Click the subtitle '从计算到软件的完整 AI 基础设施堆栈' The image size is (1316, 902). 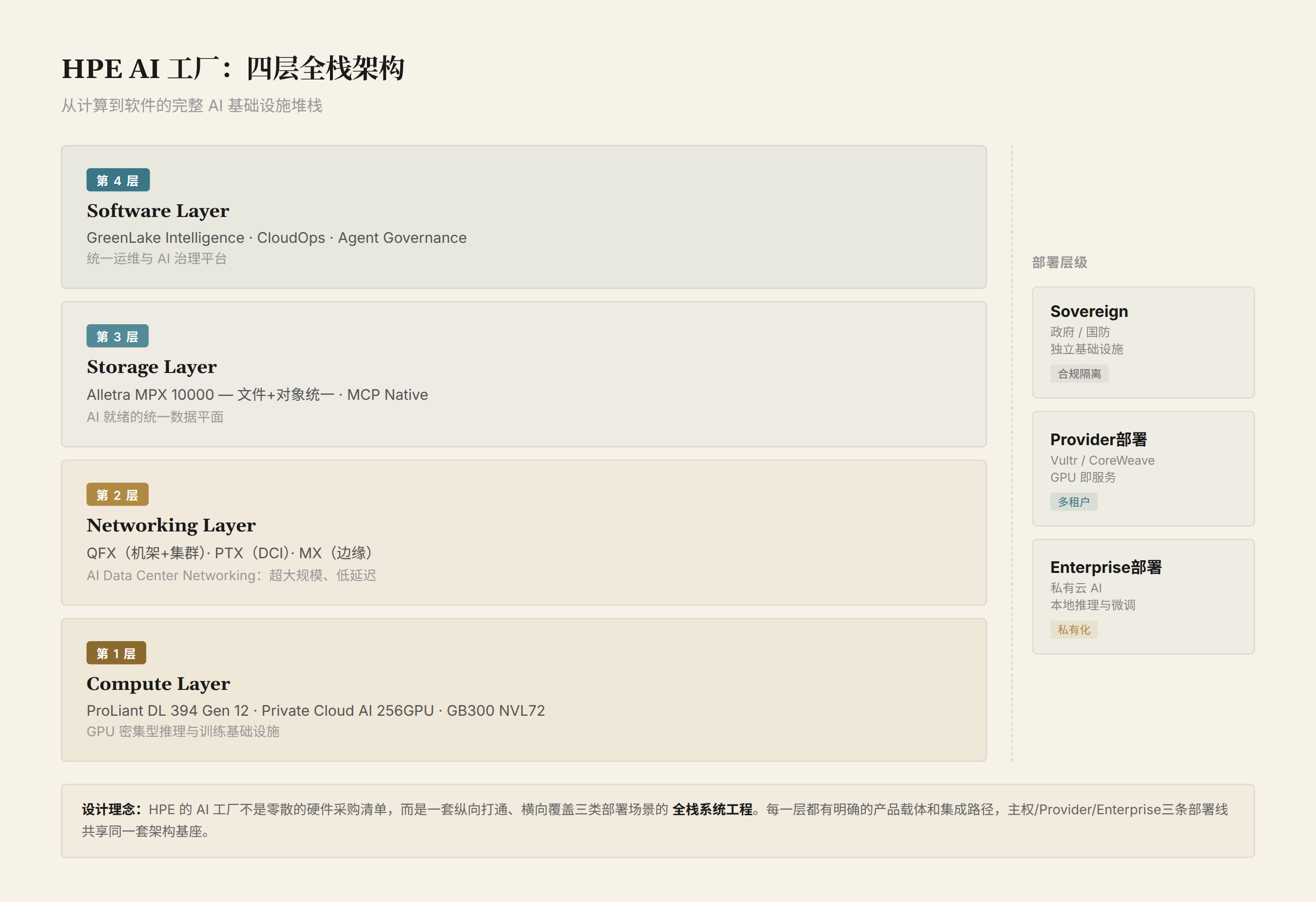pyautogui.click(x=192, y=105)
